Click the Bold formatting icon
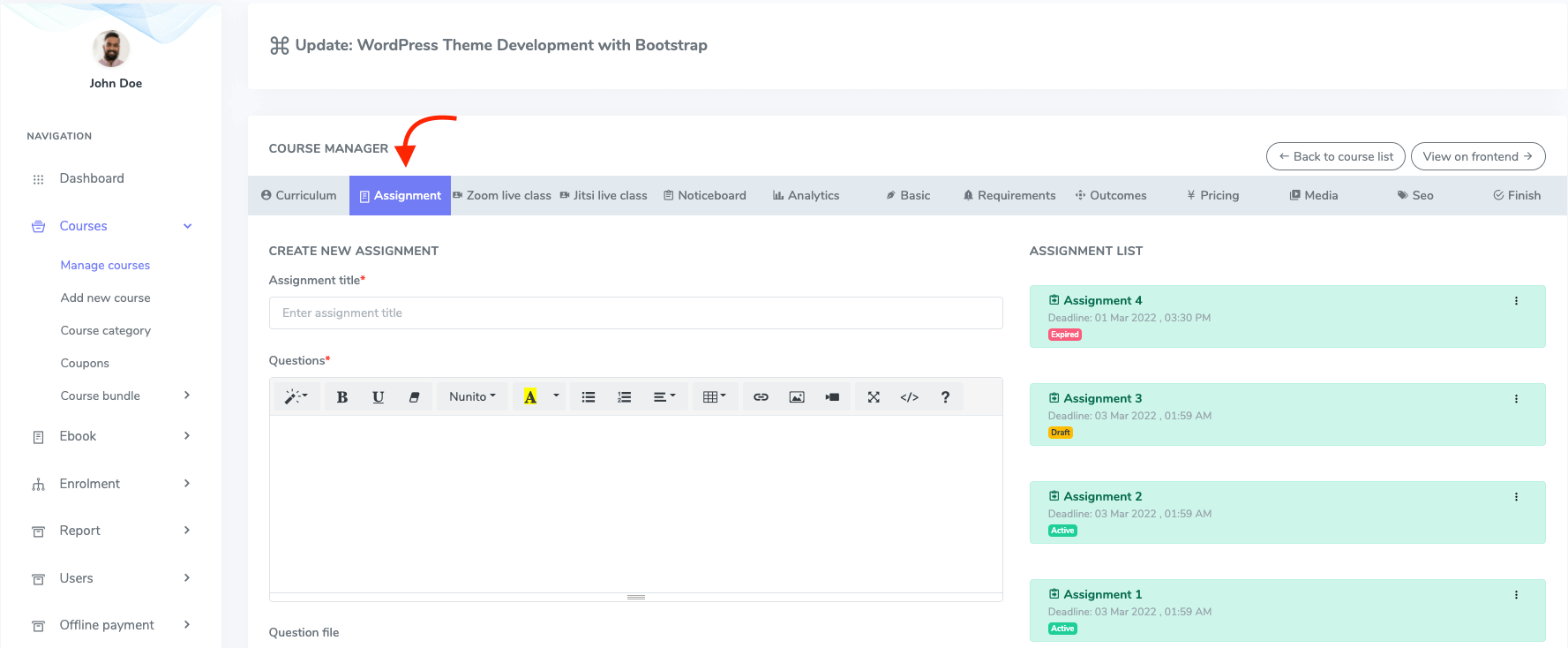 pyautogui.click(x=342, y=397)
